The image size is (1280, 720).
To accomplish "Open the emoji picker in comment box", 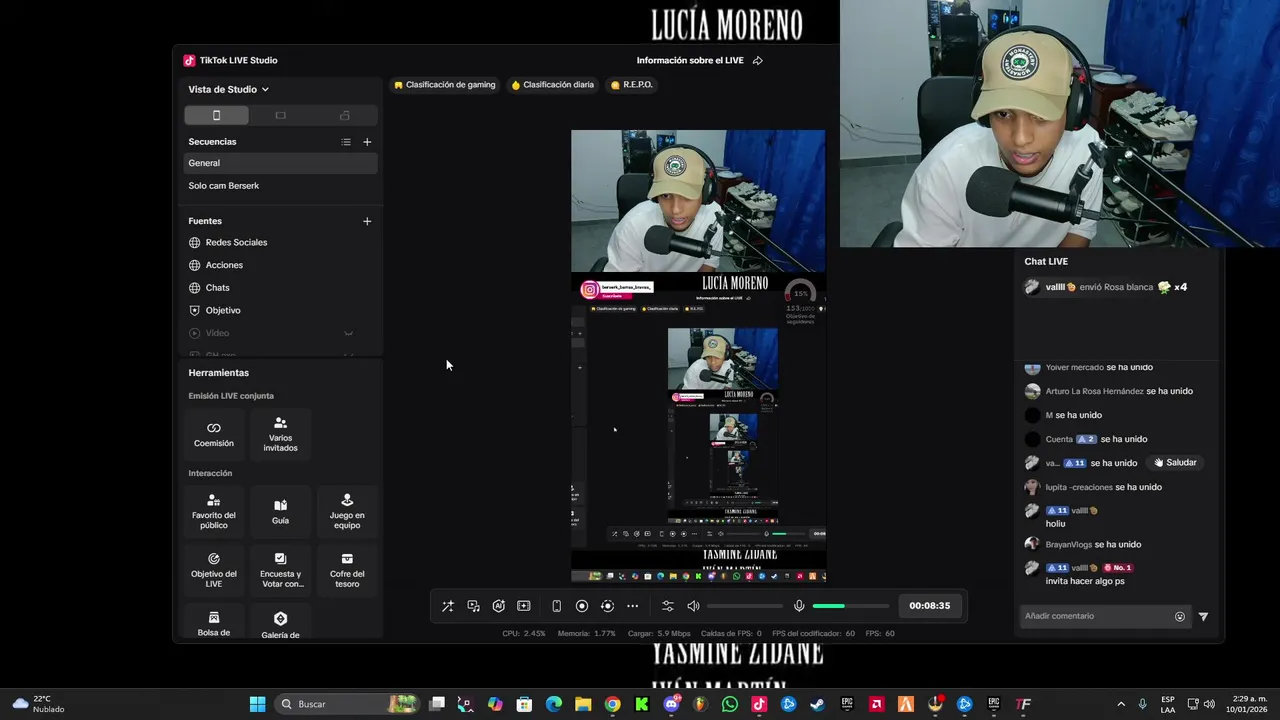I will (1180, 617).
